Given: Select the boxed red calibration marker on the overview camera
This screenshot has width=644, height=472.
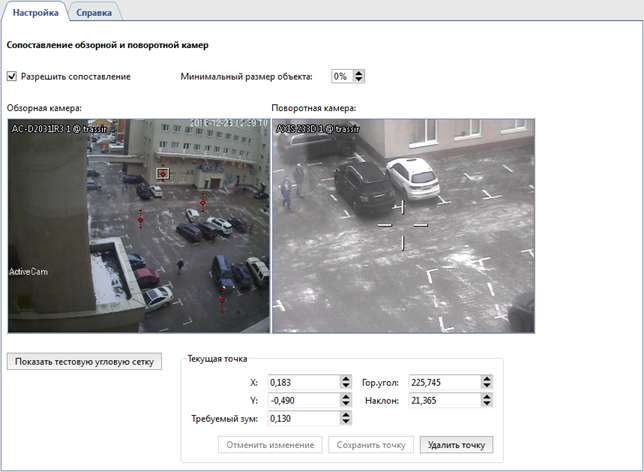Looking at the screenshot, I should (x=163, y=173).
